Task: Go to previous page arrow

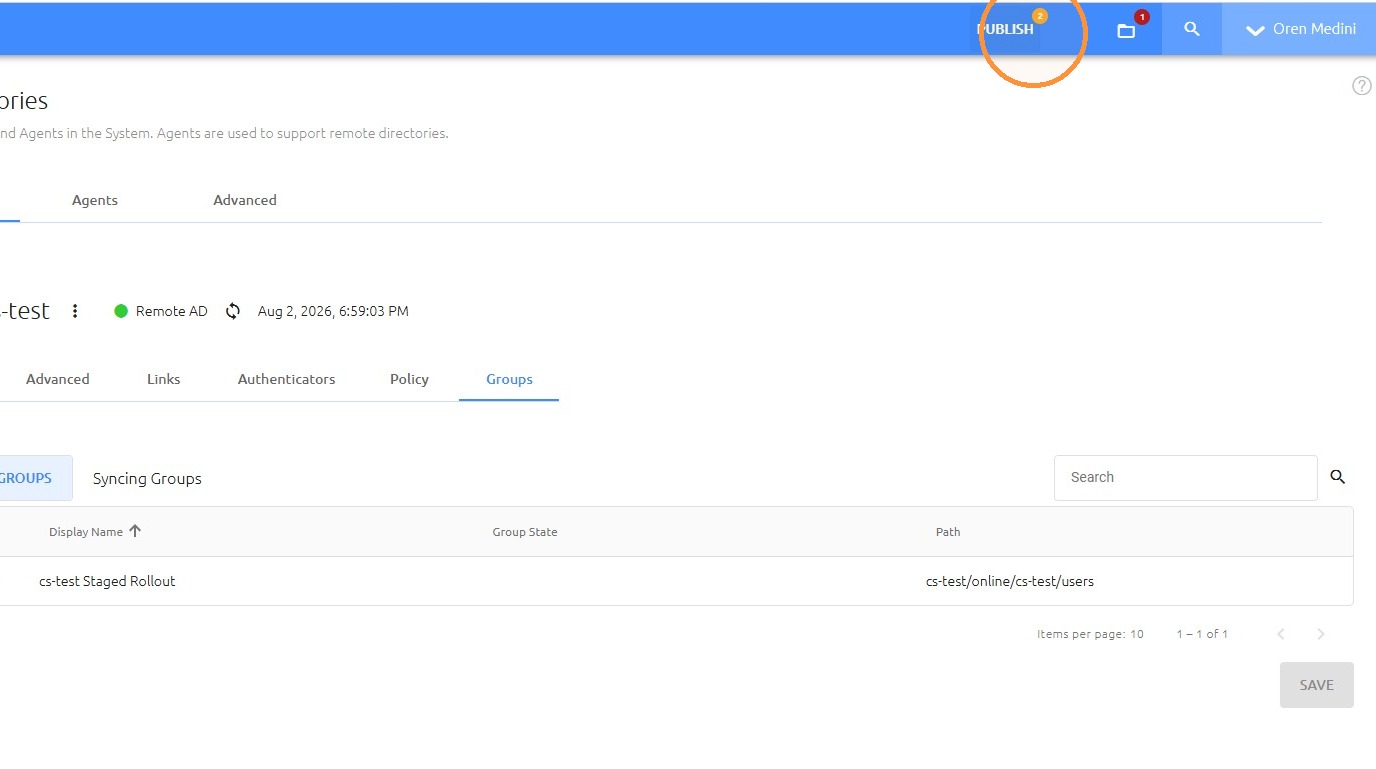Action: coord(1281,634)
